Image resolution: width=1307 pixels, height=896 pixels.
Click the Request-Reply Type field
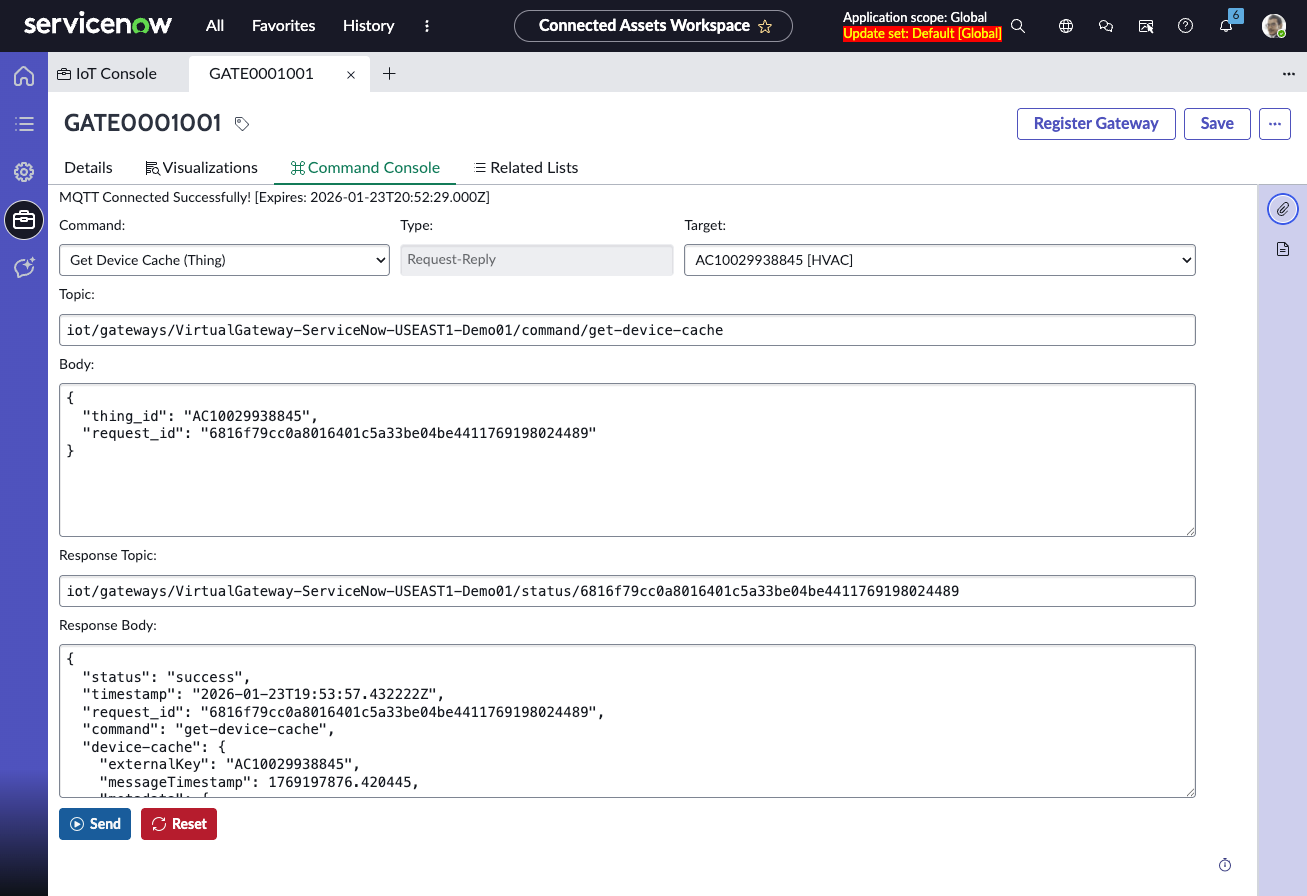[x=537, y=260]
